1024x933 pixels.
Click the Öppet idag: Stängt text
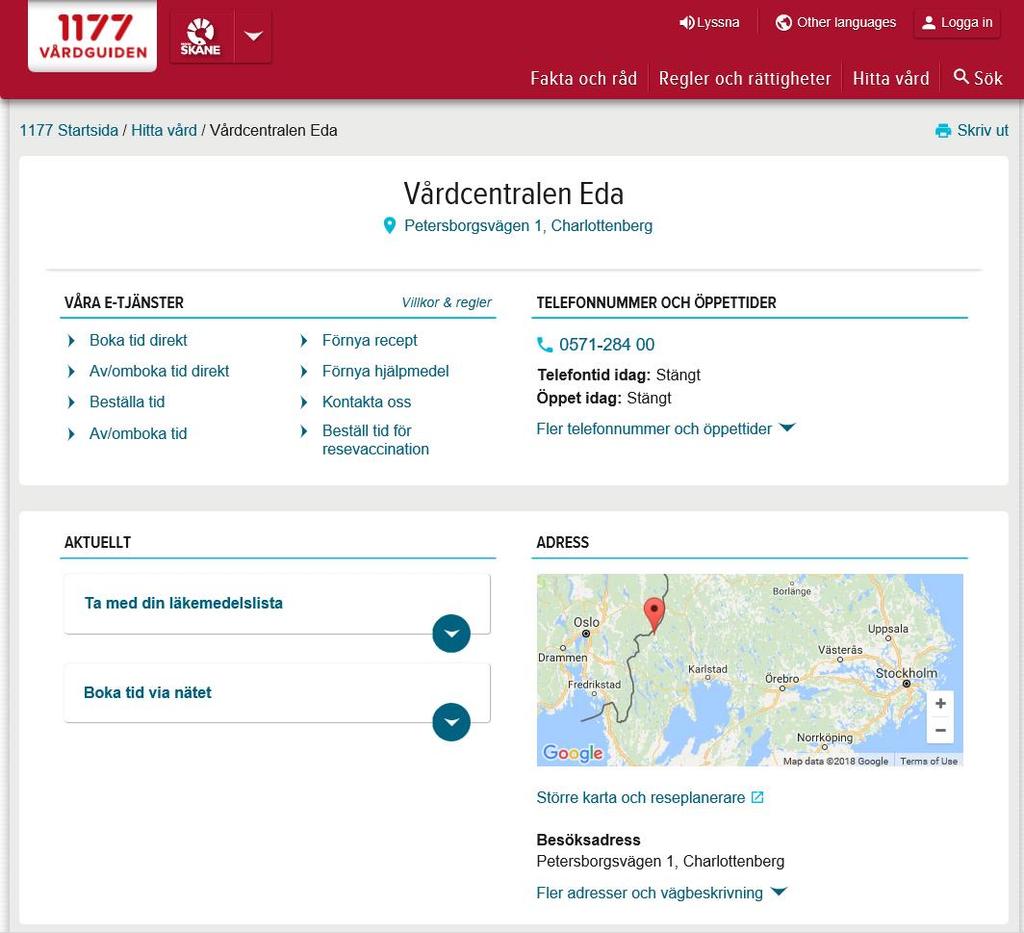(603, 398)
